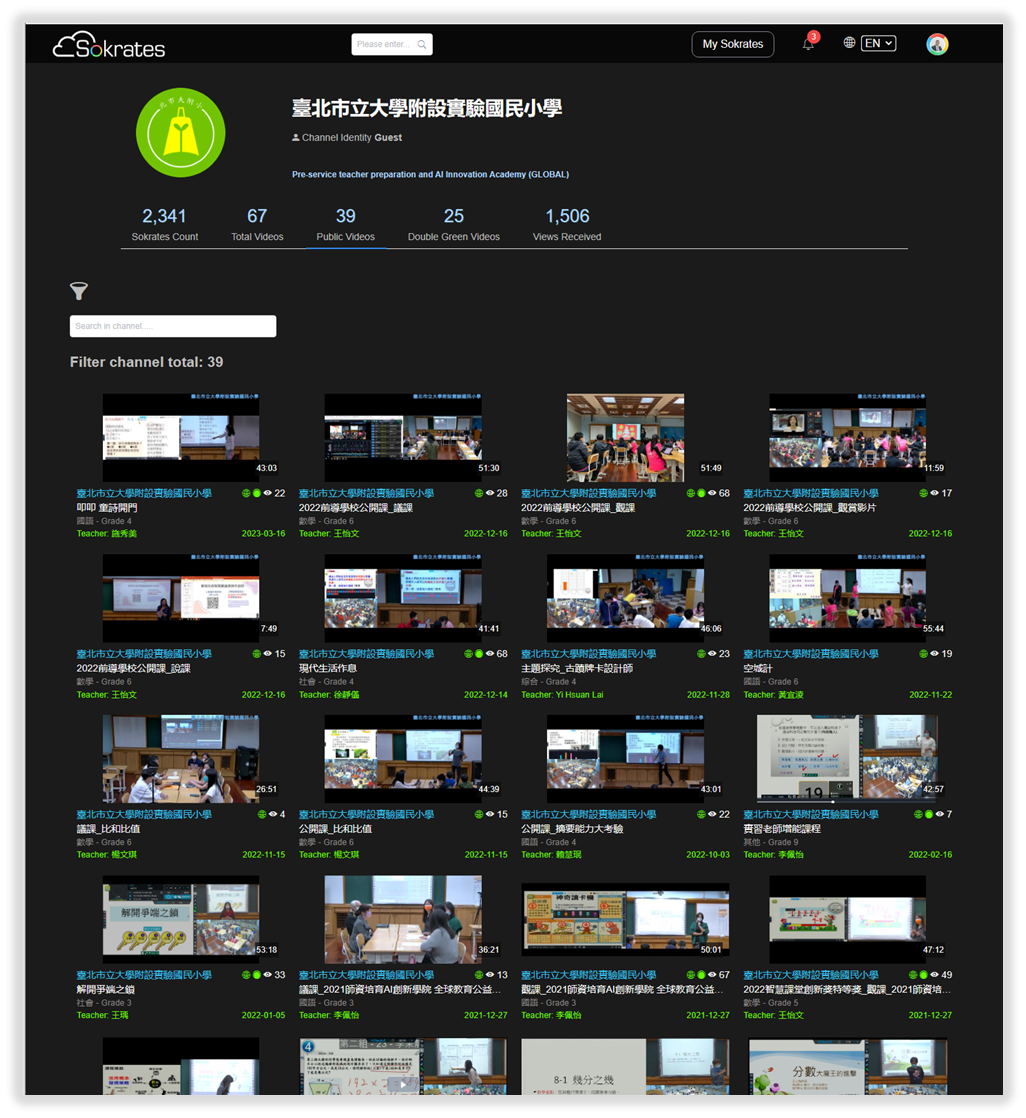Click the green globe icon on the 7:49 video row
This screenshot has height=1118, width=1026.
coord(257,653)
